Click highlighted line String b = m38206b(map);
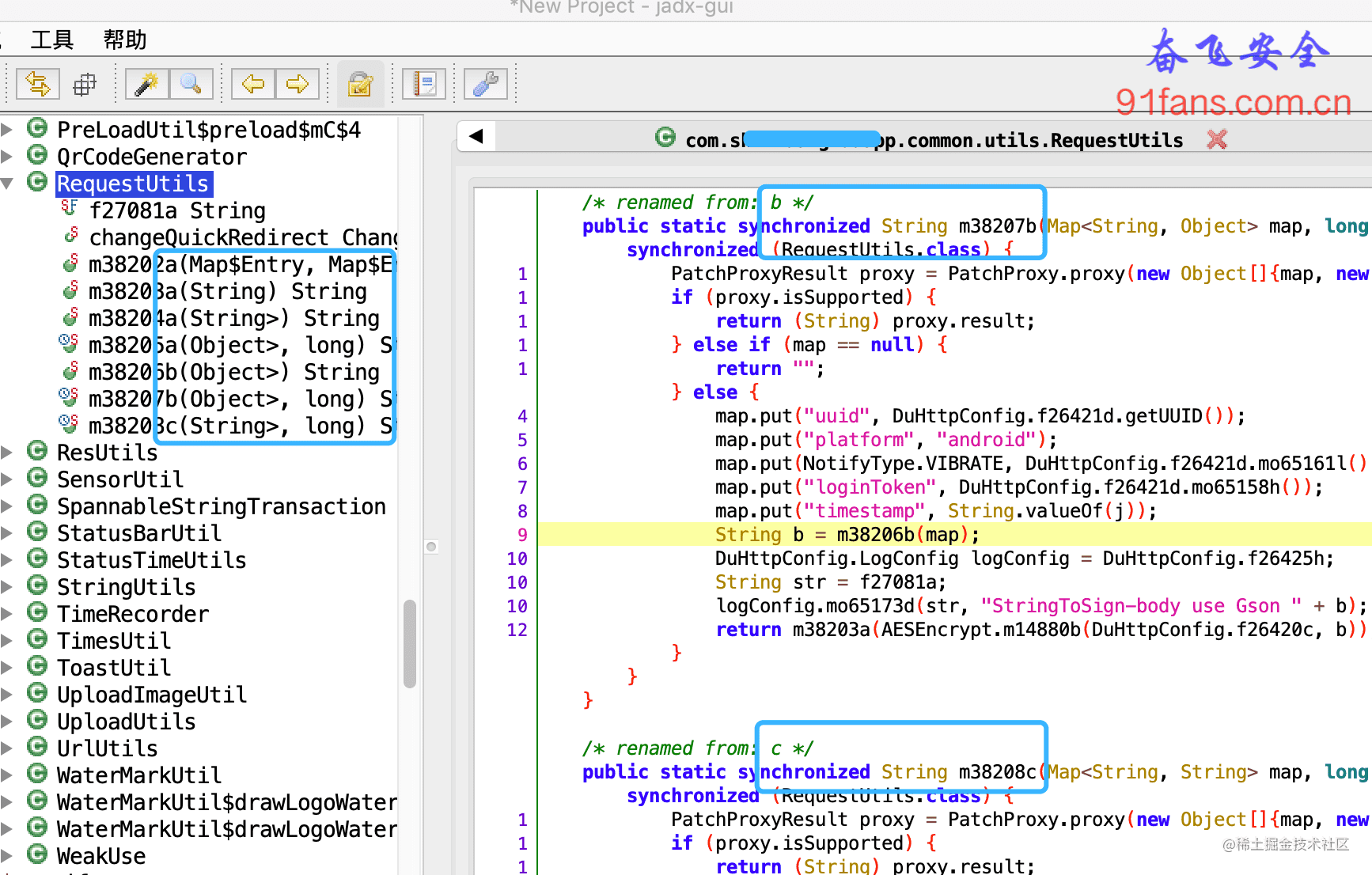1372x875 pixels. pyautogui.click(x=847, y=535)
